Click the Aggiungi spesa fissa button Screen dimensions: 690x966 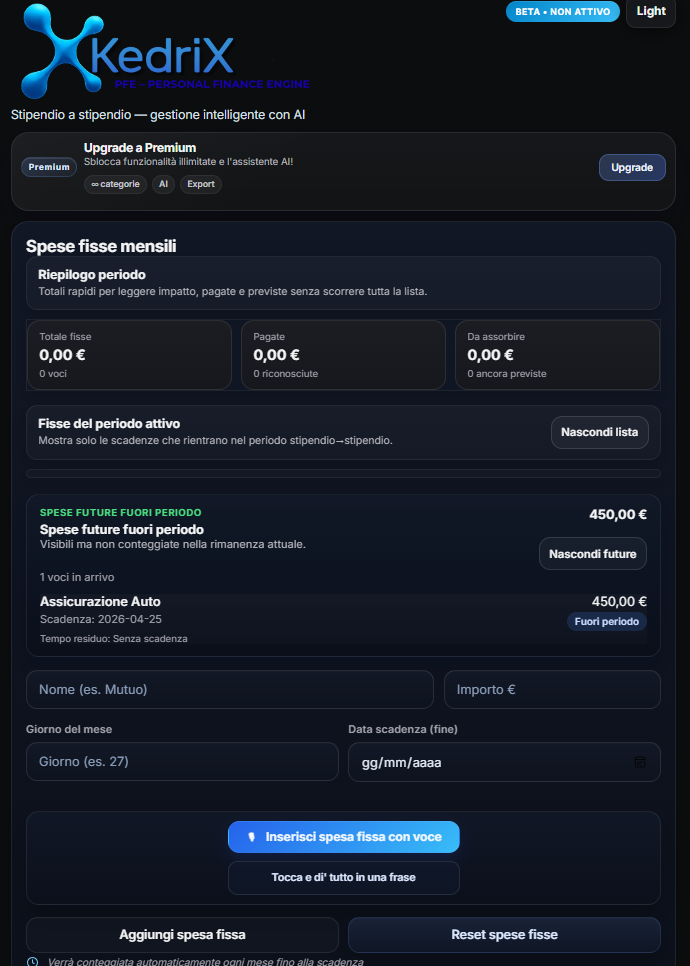point(182,935)
